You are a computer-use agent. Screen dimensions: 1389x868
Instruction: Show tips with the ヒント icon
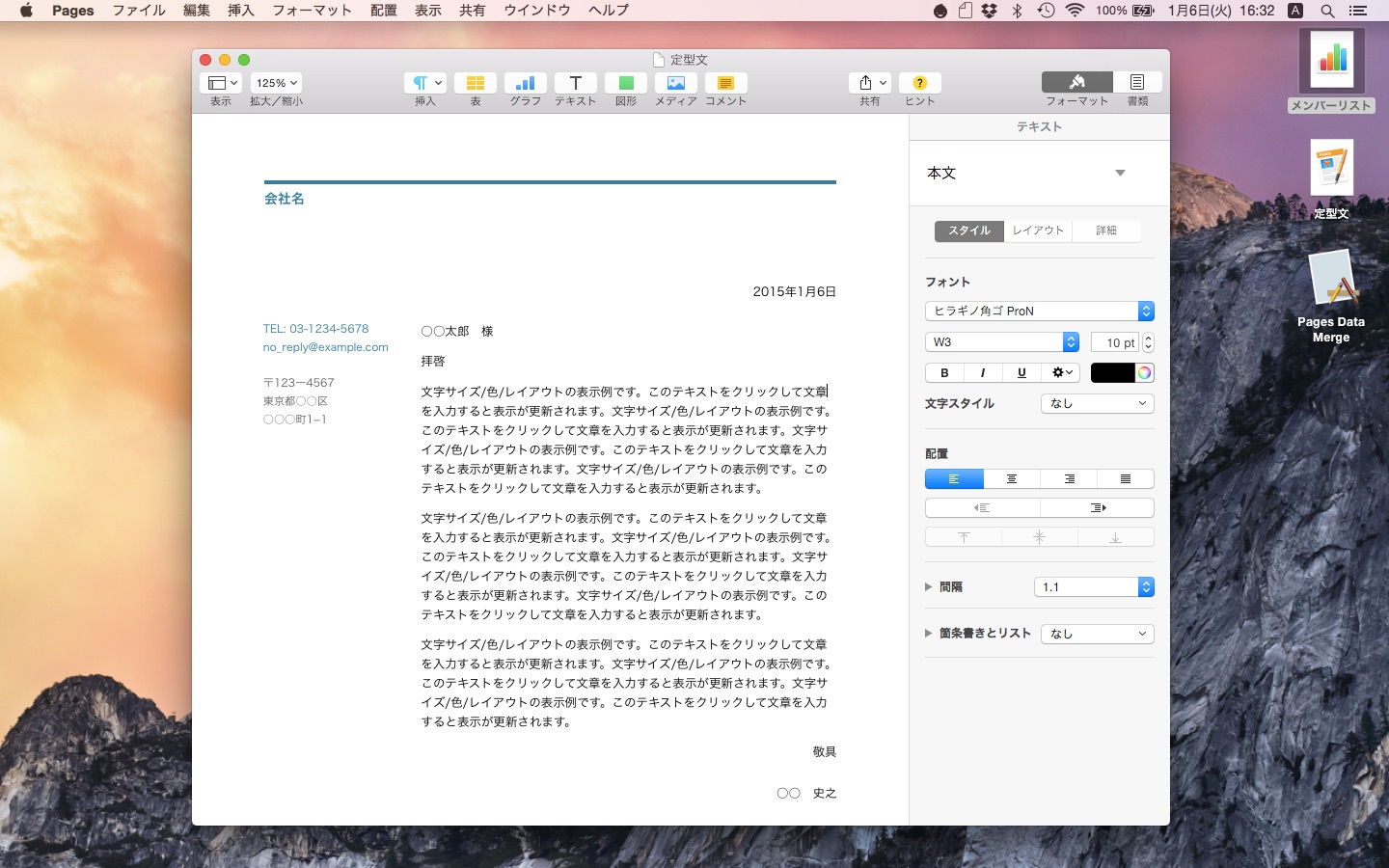(920, 83)
